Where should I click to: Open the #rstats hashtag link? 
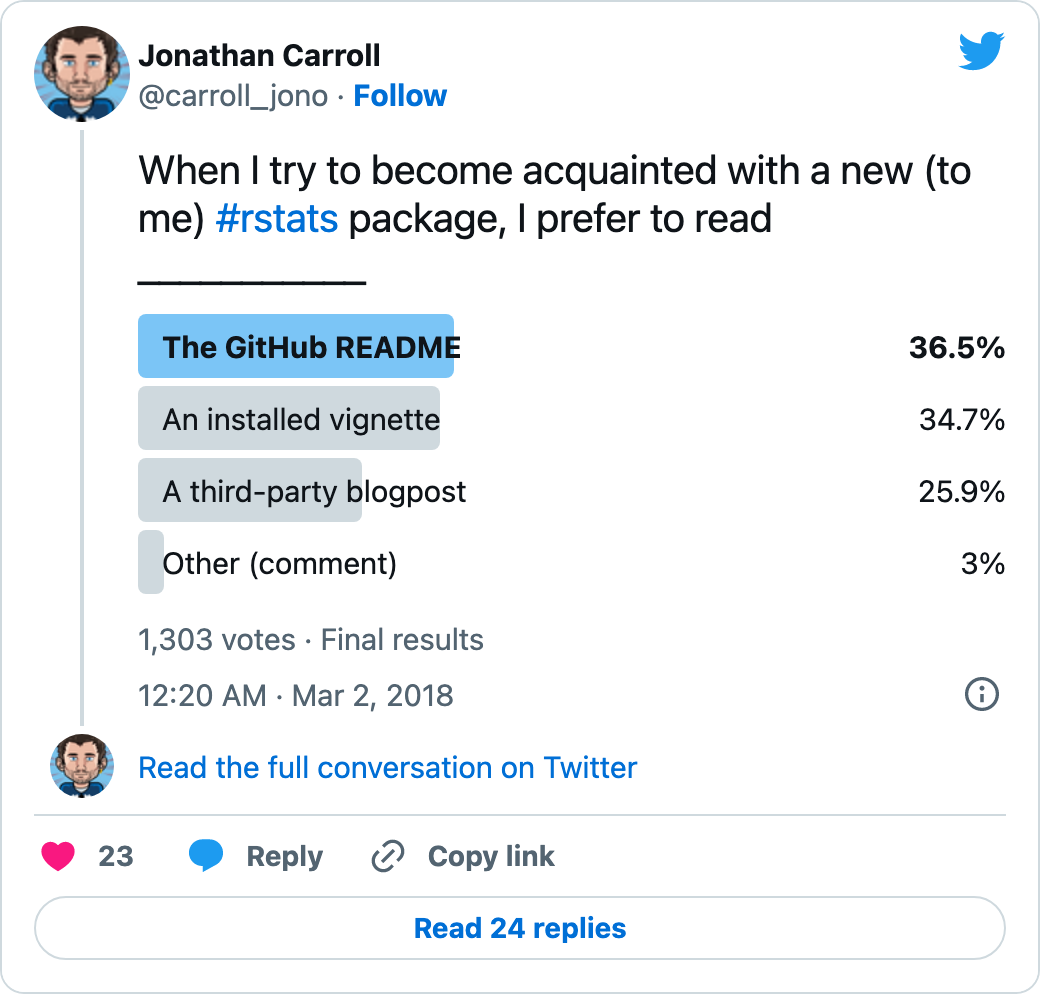[x=277, y=219]
